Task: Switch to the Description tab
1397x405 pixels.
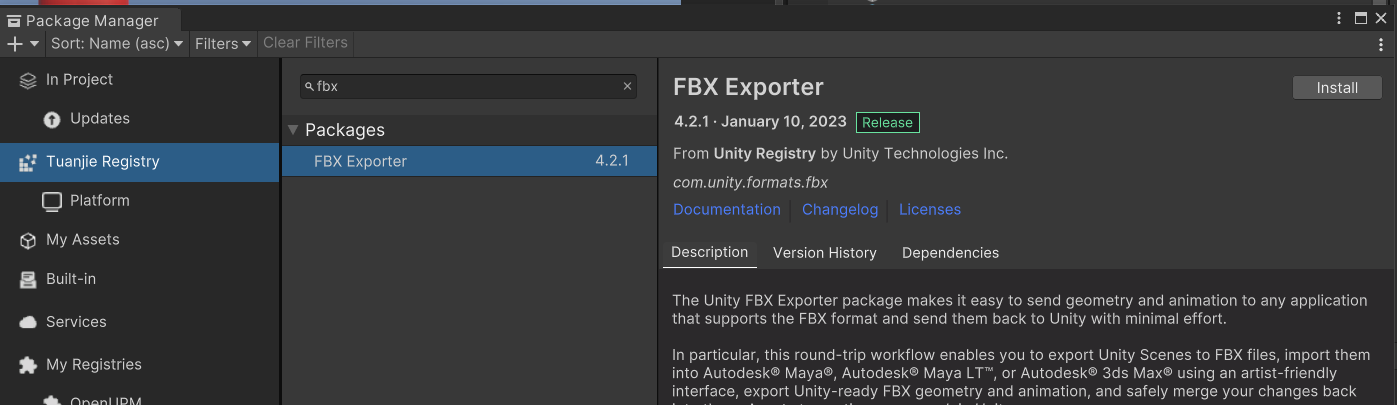Action: (x=710, y=253)
